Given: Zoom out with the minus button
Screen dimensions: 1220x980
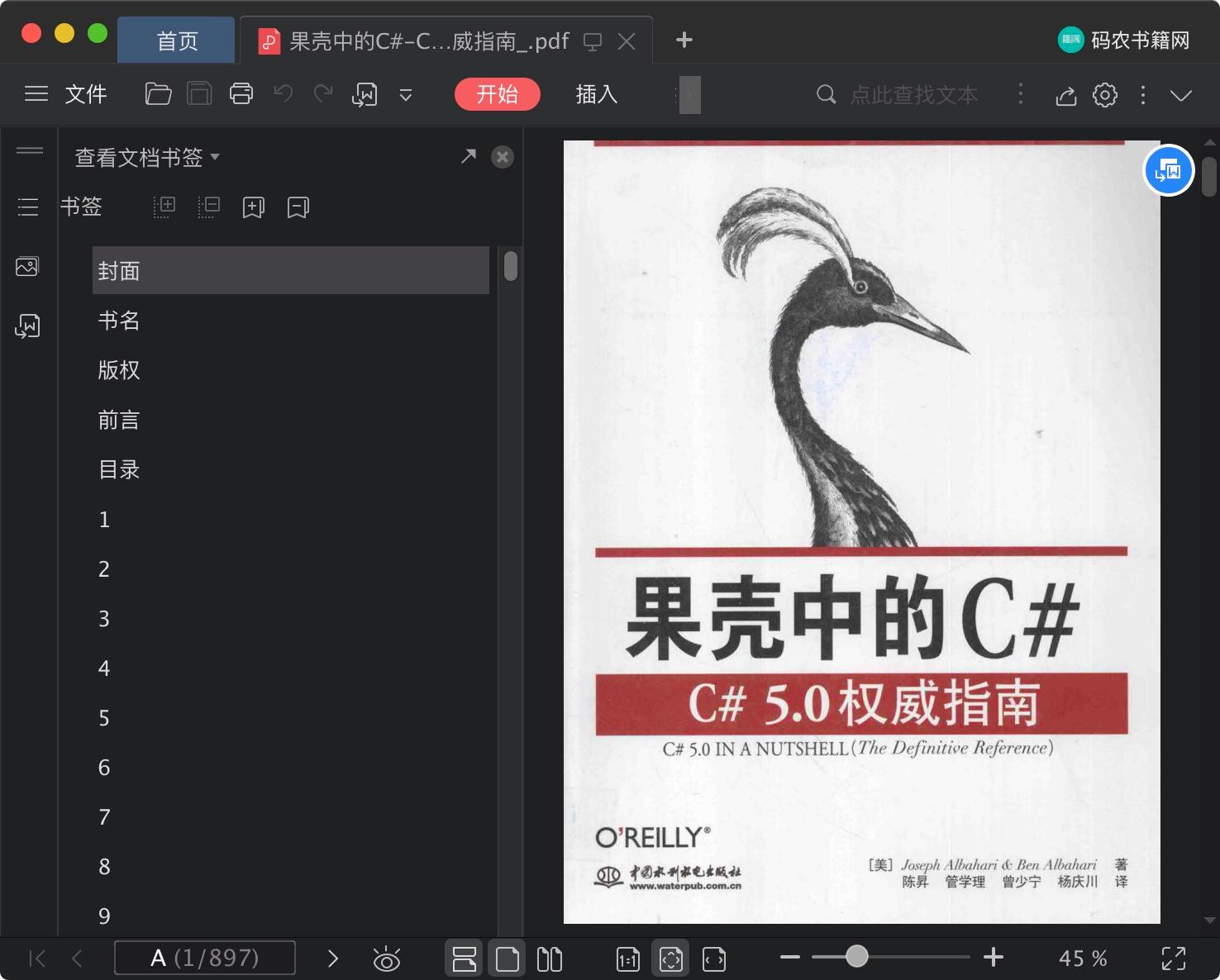Looking at the screenshot, I should (x=790, y=958).
